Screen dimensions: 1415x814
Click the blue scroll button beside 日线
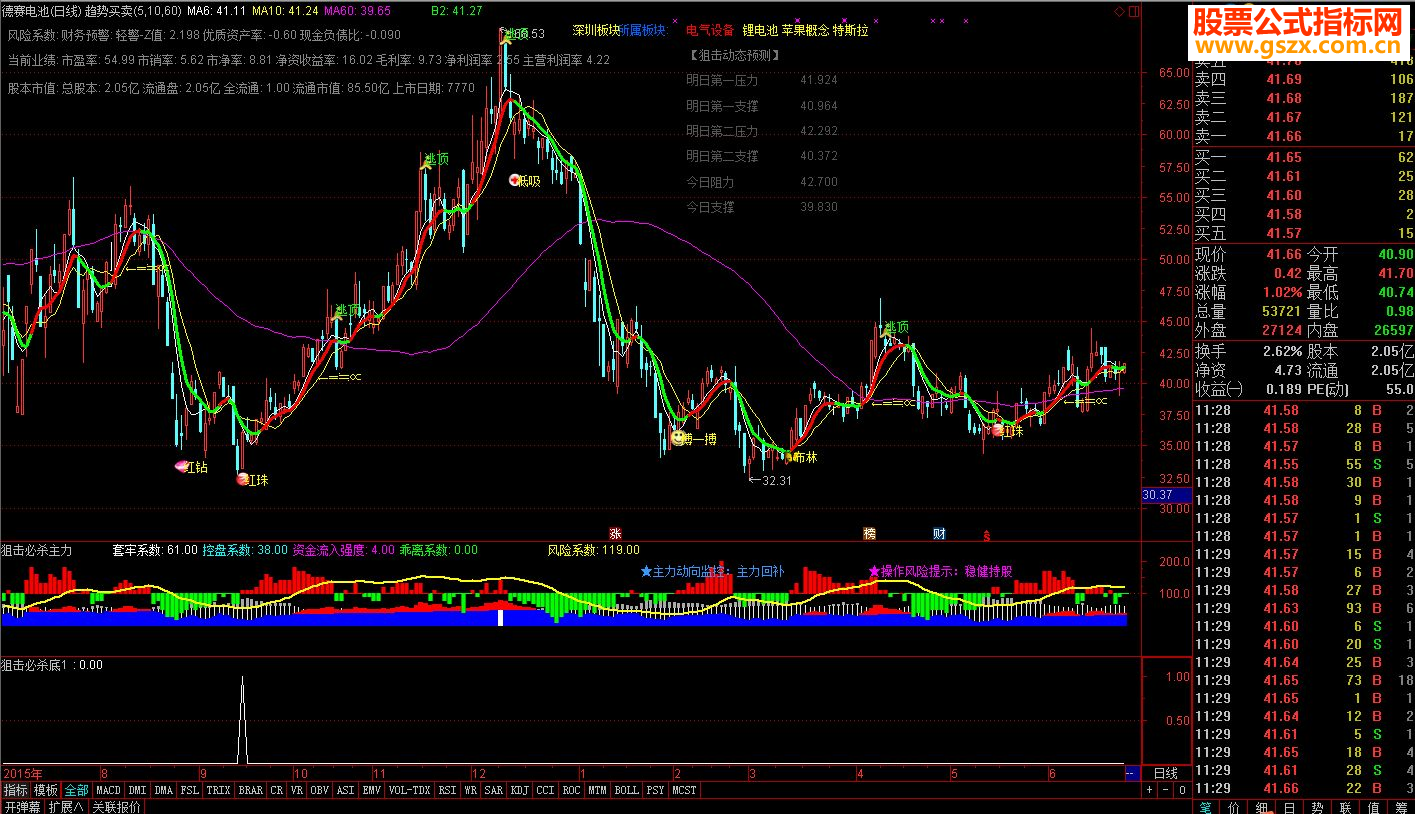(x=1131, y=773)
